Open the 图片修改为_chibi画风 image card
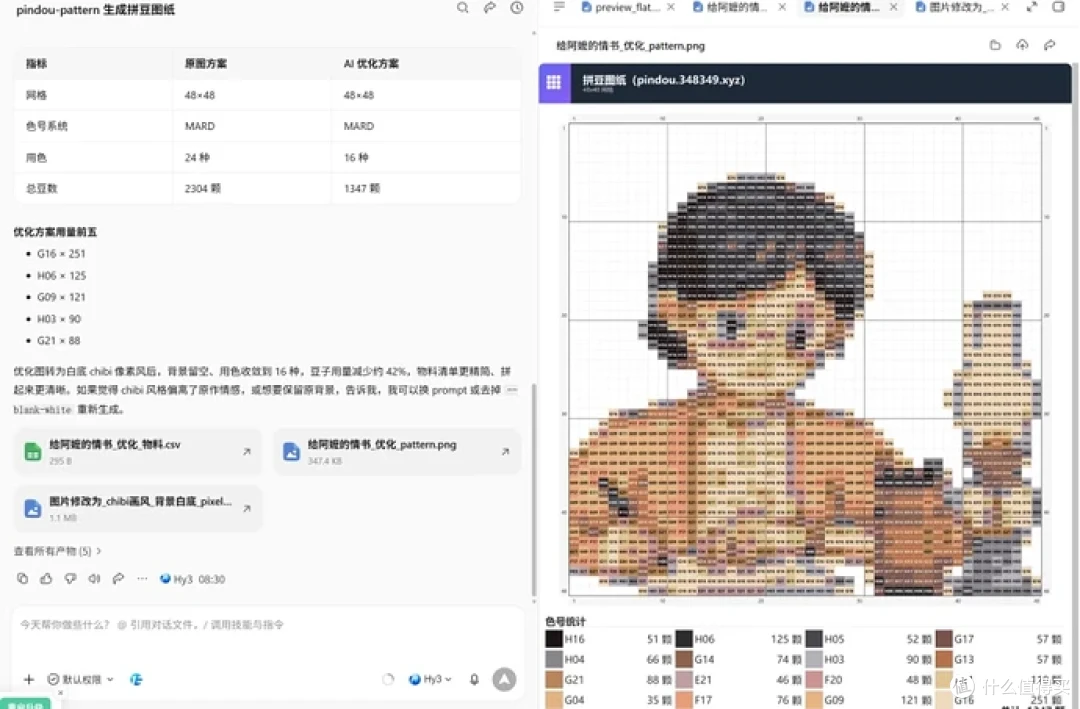The image size is (1080, 709). coord(138,508)
